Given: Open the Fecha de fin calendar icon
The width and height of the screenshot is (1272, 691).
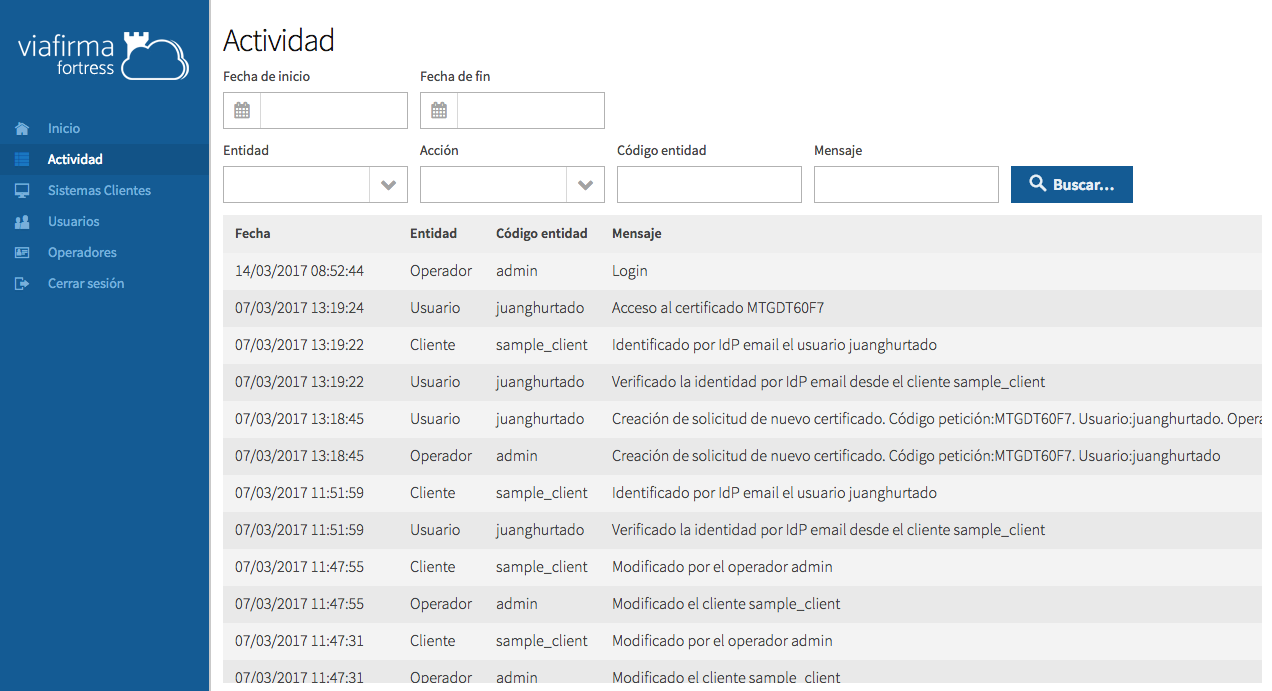Looking at the screenshot, I should (439, 110).
